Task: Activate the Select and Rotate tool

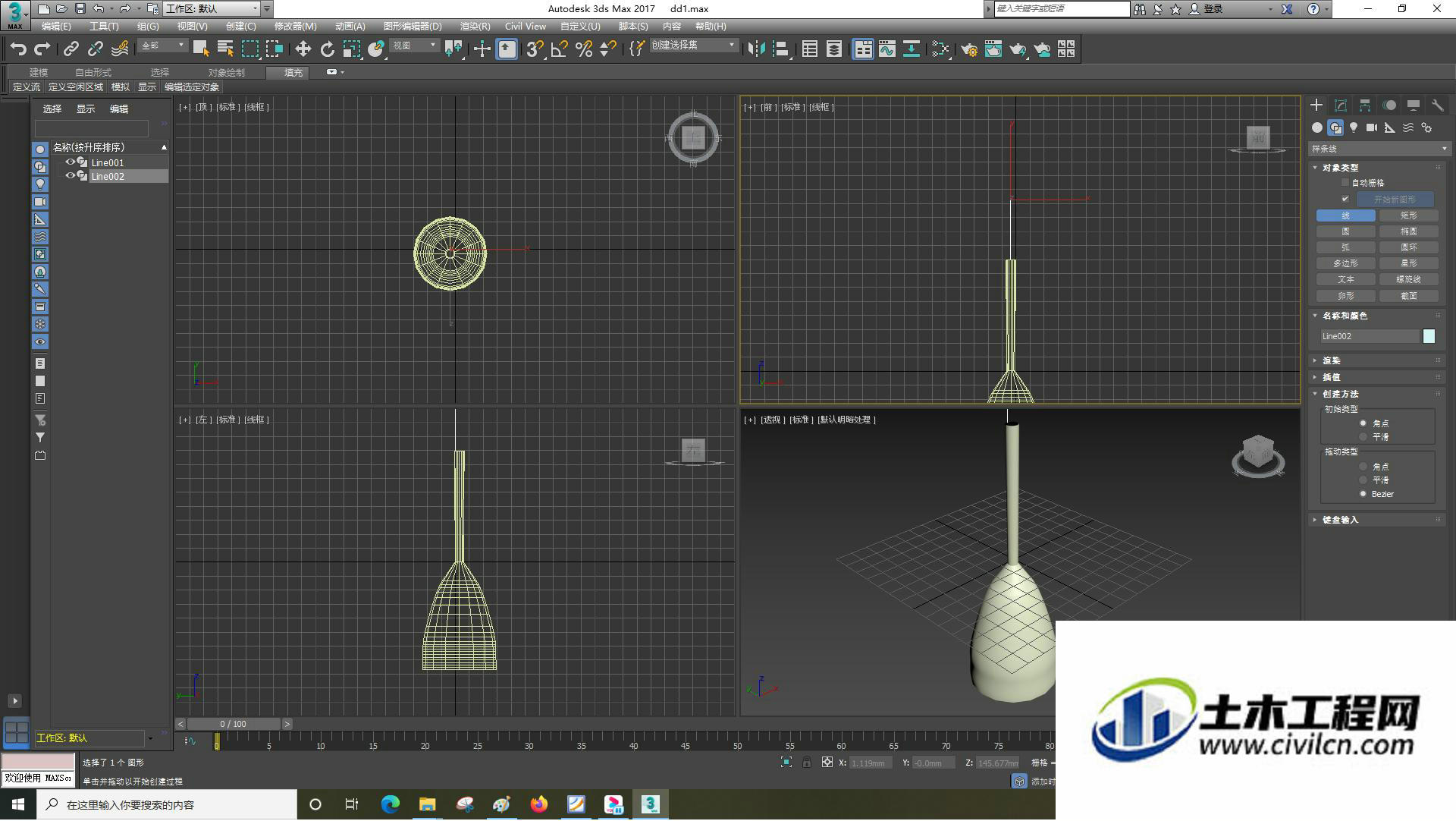Action: tap(327, 49)
